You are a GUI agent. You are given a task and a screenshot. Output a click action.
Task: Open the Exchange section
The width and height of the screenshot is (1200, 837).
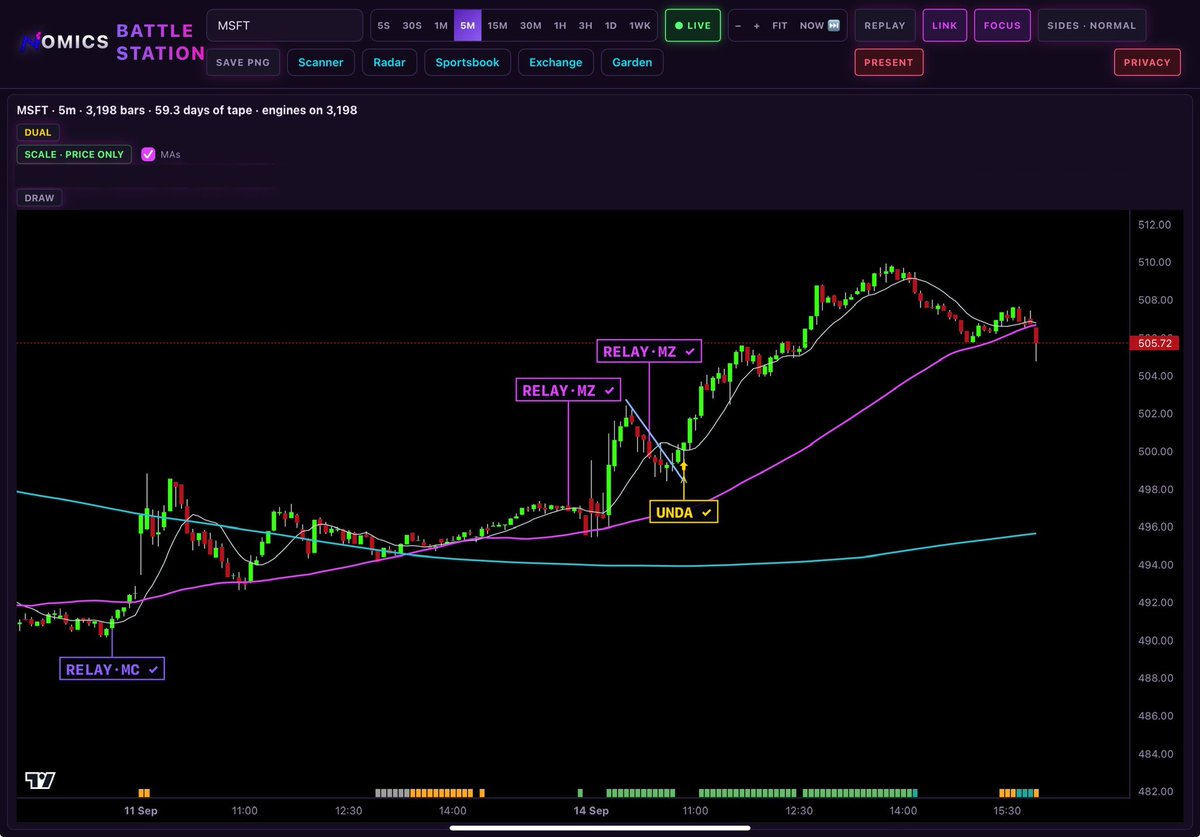(556, 62)
